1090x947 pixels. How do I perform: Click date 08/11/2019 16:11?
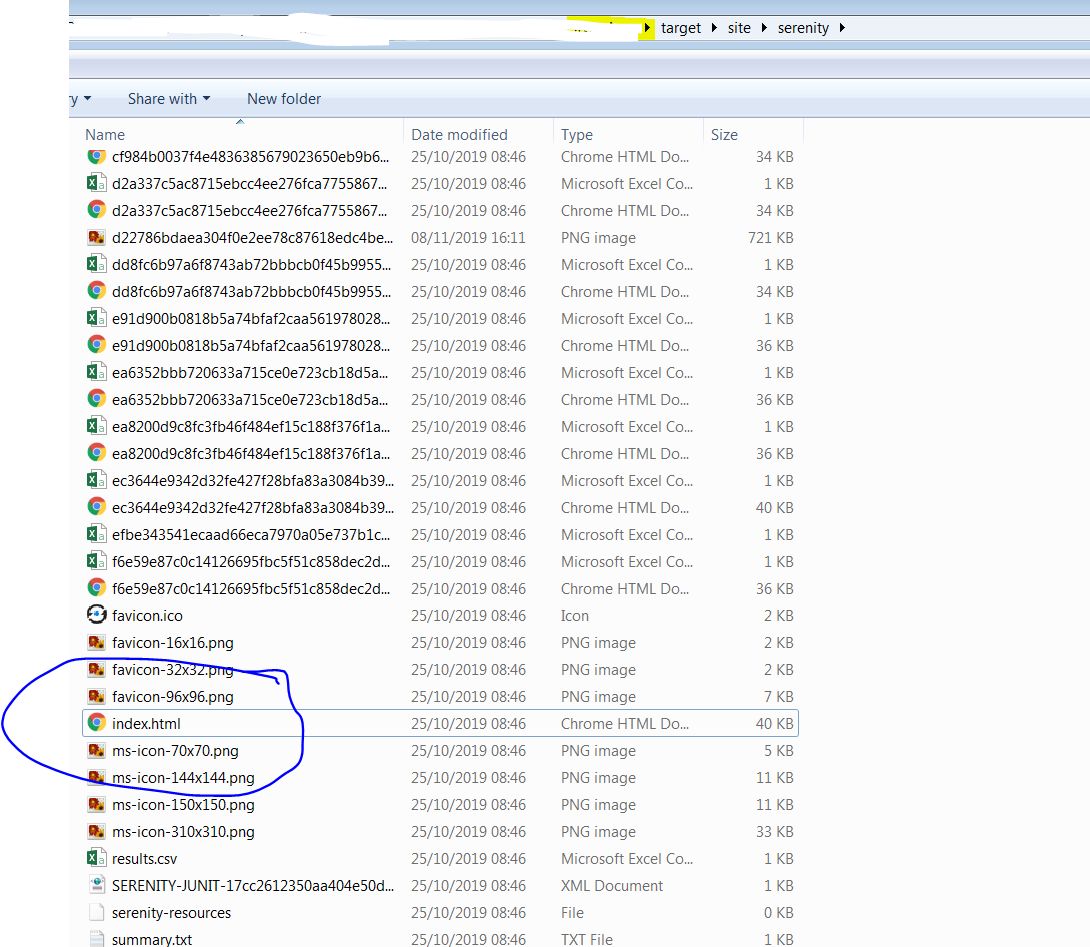pyautogui.click(x=468, y=237)
